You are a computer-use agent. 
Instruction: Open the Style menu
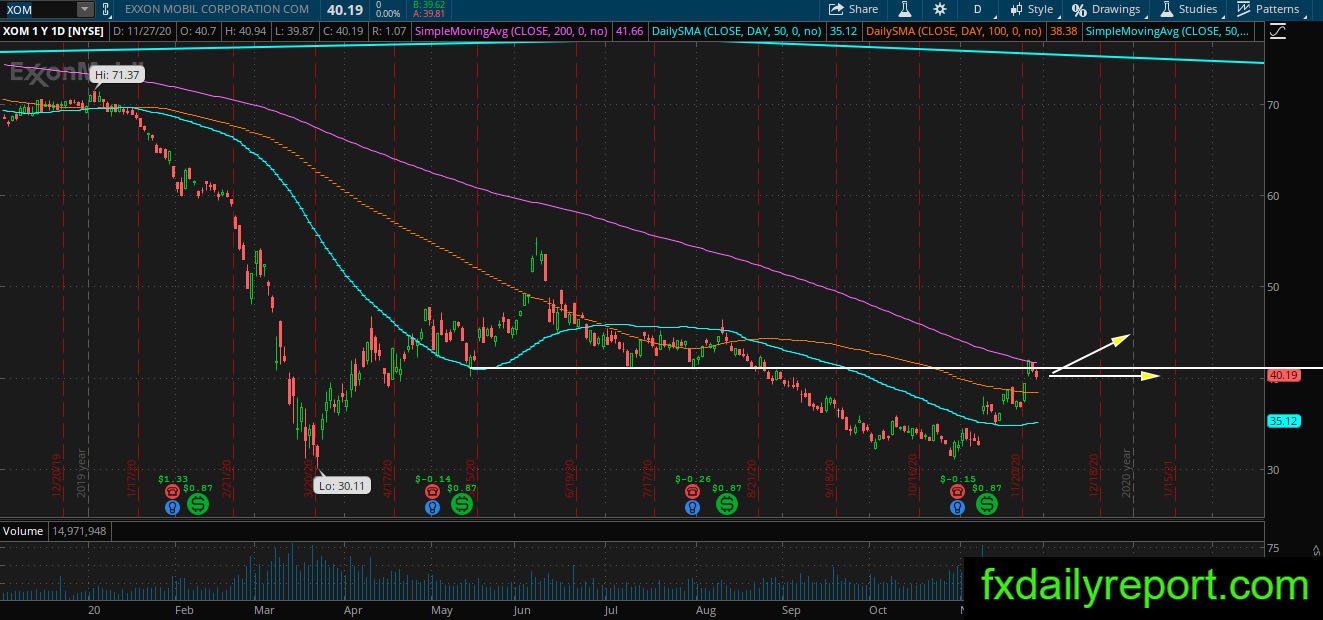[x=1030, y=9]
